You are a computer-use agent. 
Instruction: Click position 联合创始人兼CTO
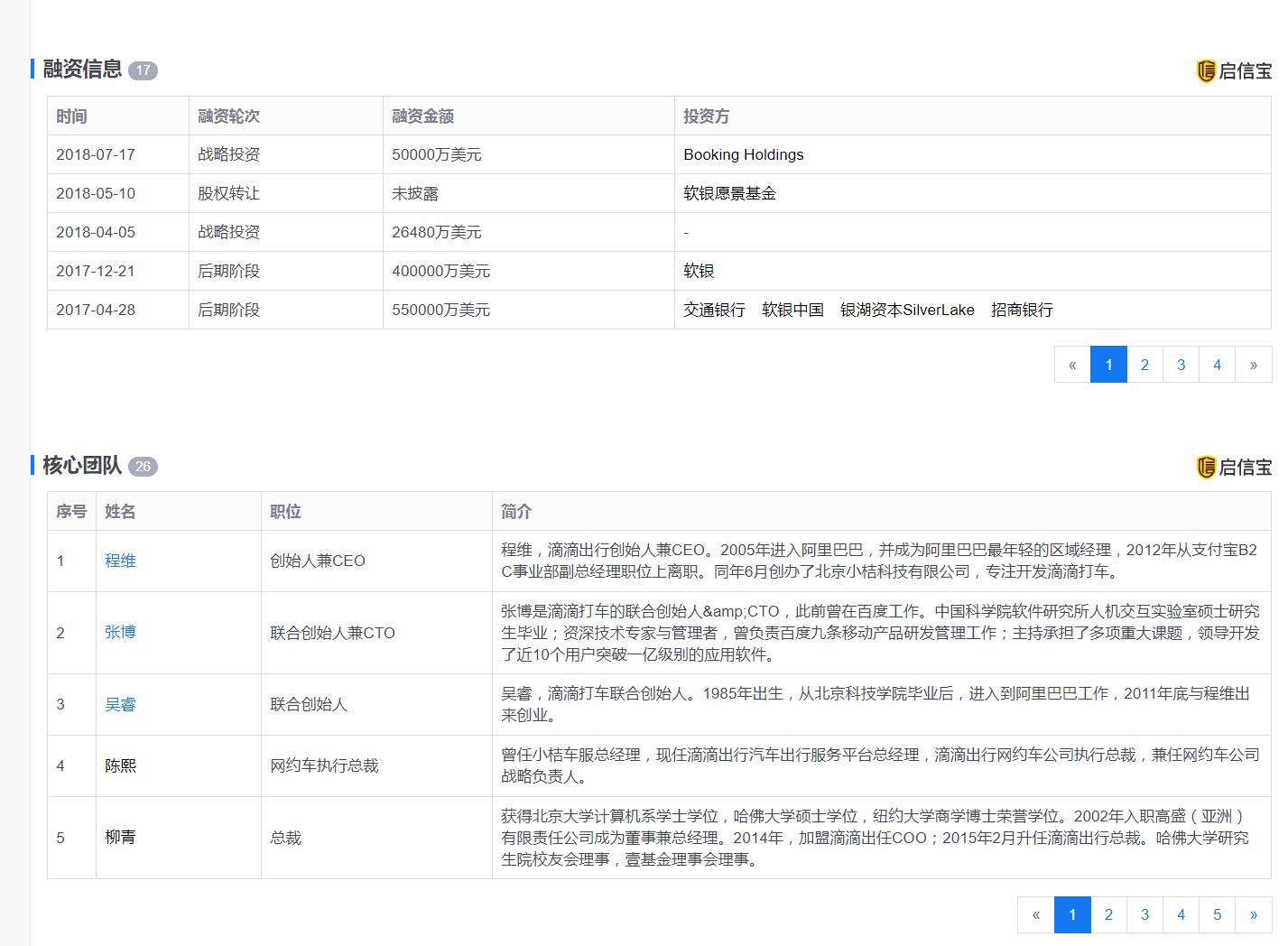pyautogui.click(x=332, y=633)
